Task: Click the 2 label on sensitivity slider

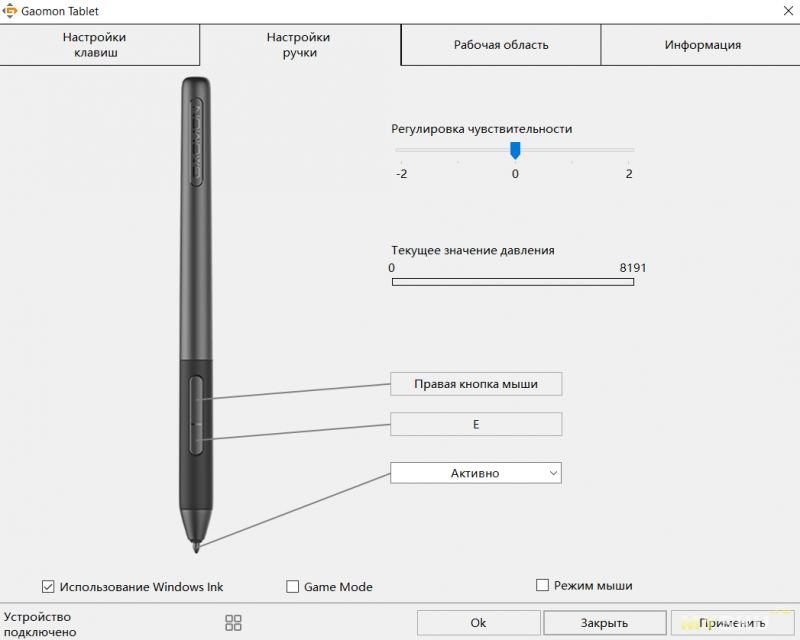Action: tap(629, 174)
